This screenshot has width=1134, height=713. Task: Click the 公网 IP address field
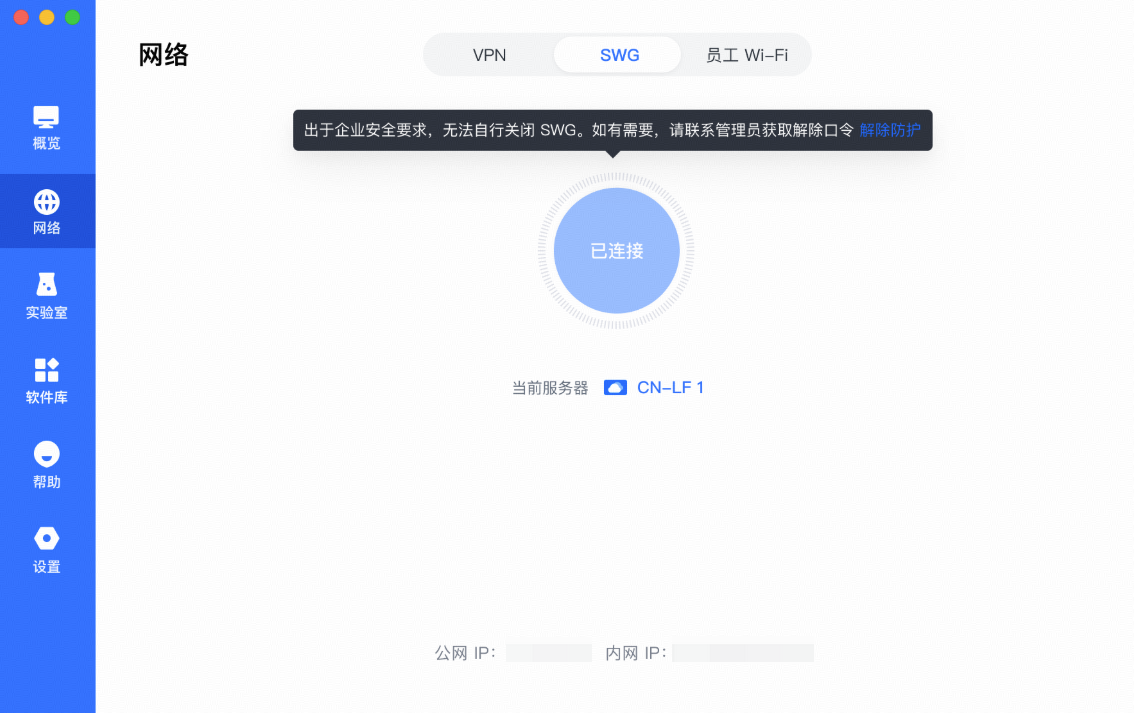549,653
